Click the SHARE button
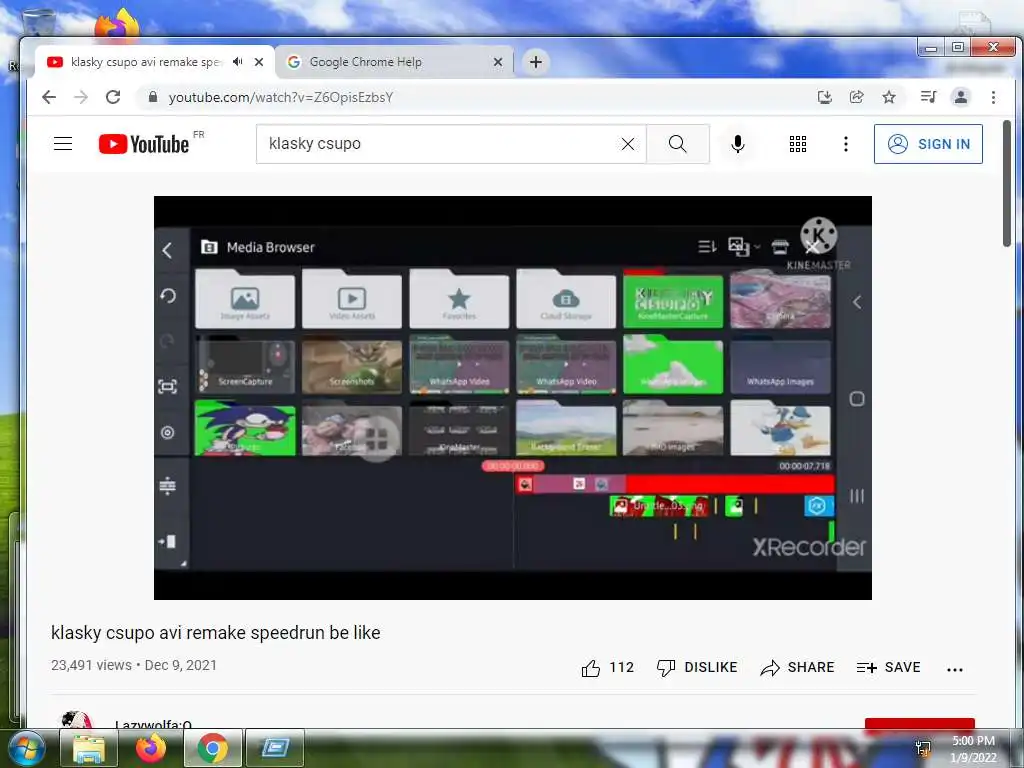The image size is (1024, 768). [797, 667]
